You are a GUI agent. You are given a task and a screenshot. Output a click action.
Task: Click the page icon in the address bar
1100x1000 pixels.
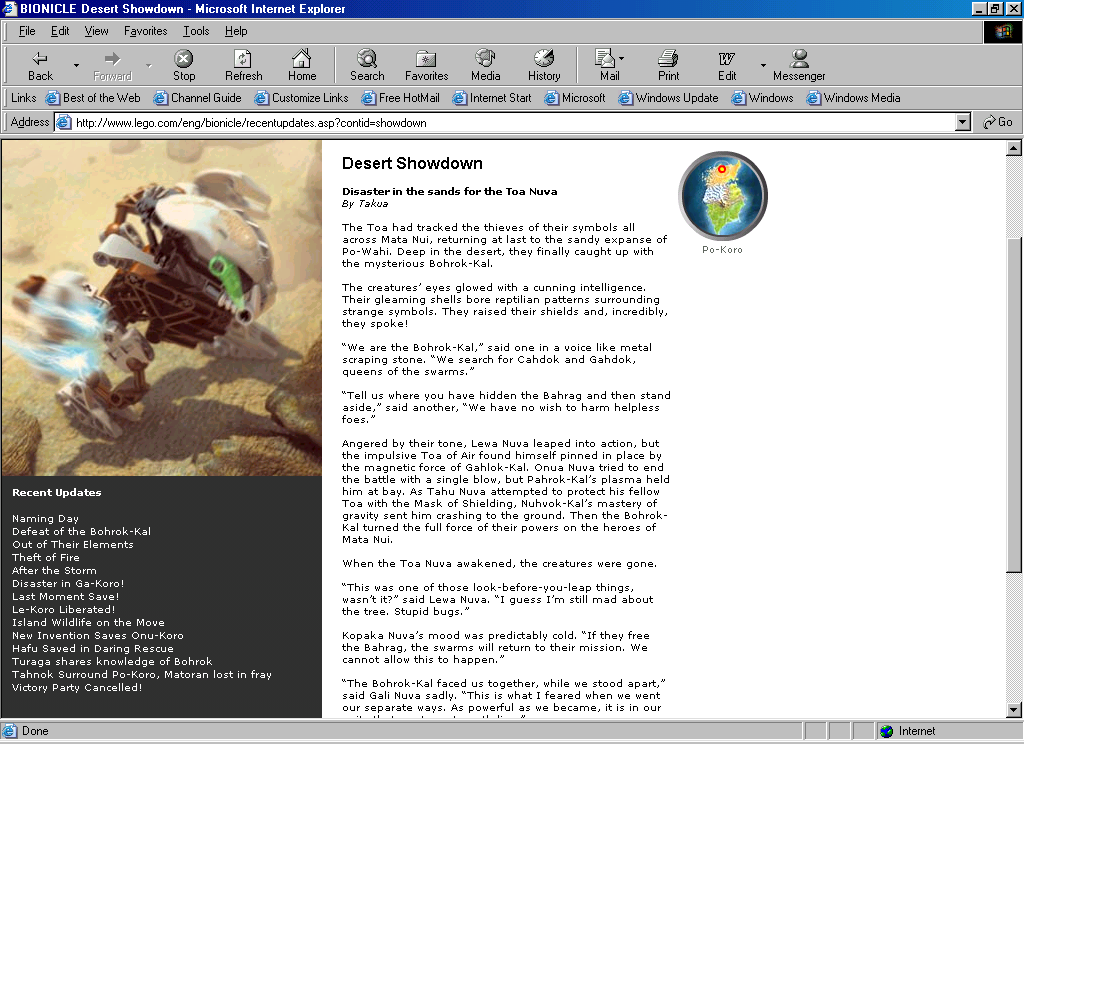[63, 122]
